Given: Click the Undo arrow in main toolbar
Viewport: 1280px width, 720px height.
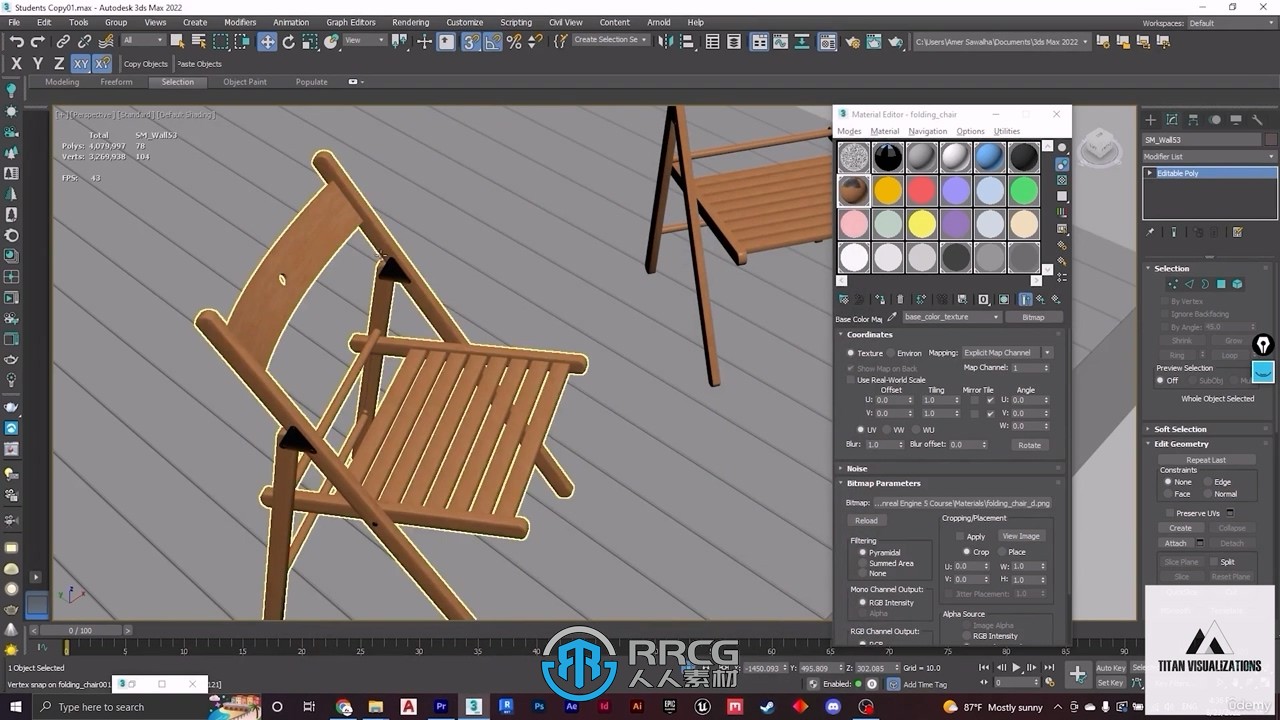Looking at the screenshot, I should [17, 41].
